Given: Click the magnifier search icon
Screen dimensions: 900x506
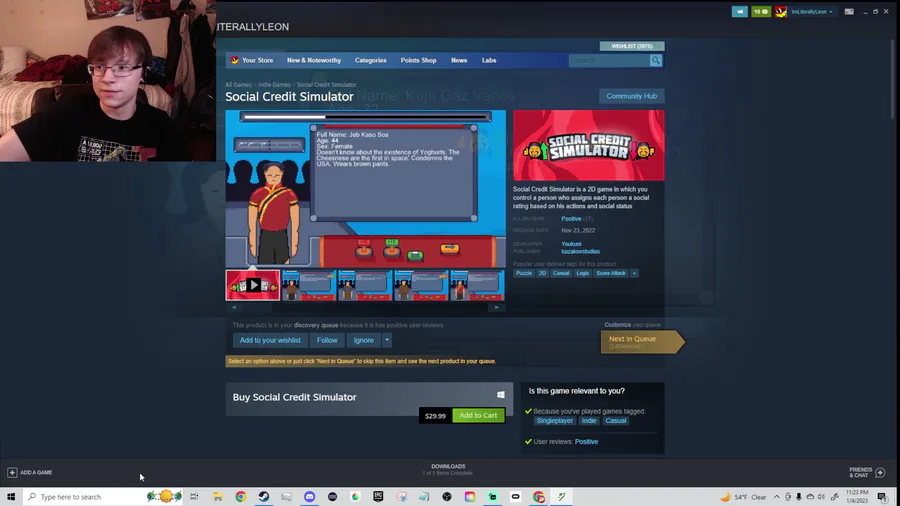Looking at the screenshot, I should (655, 60).
